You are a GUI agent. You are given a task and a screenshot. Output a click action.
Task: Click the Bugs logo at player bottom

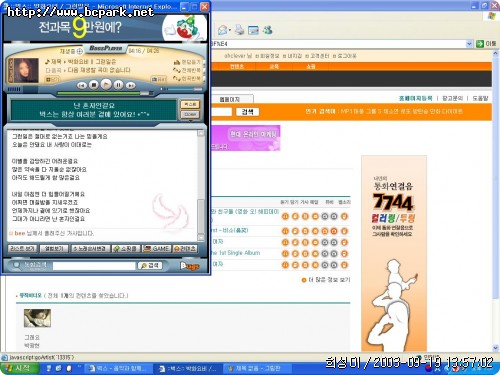click(189, 266)
